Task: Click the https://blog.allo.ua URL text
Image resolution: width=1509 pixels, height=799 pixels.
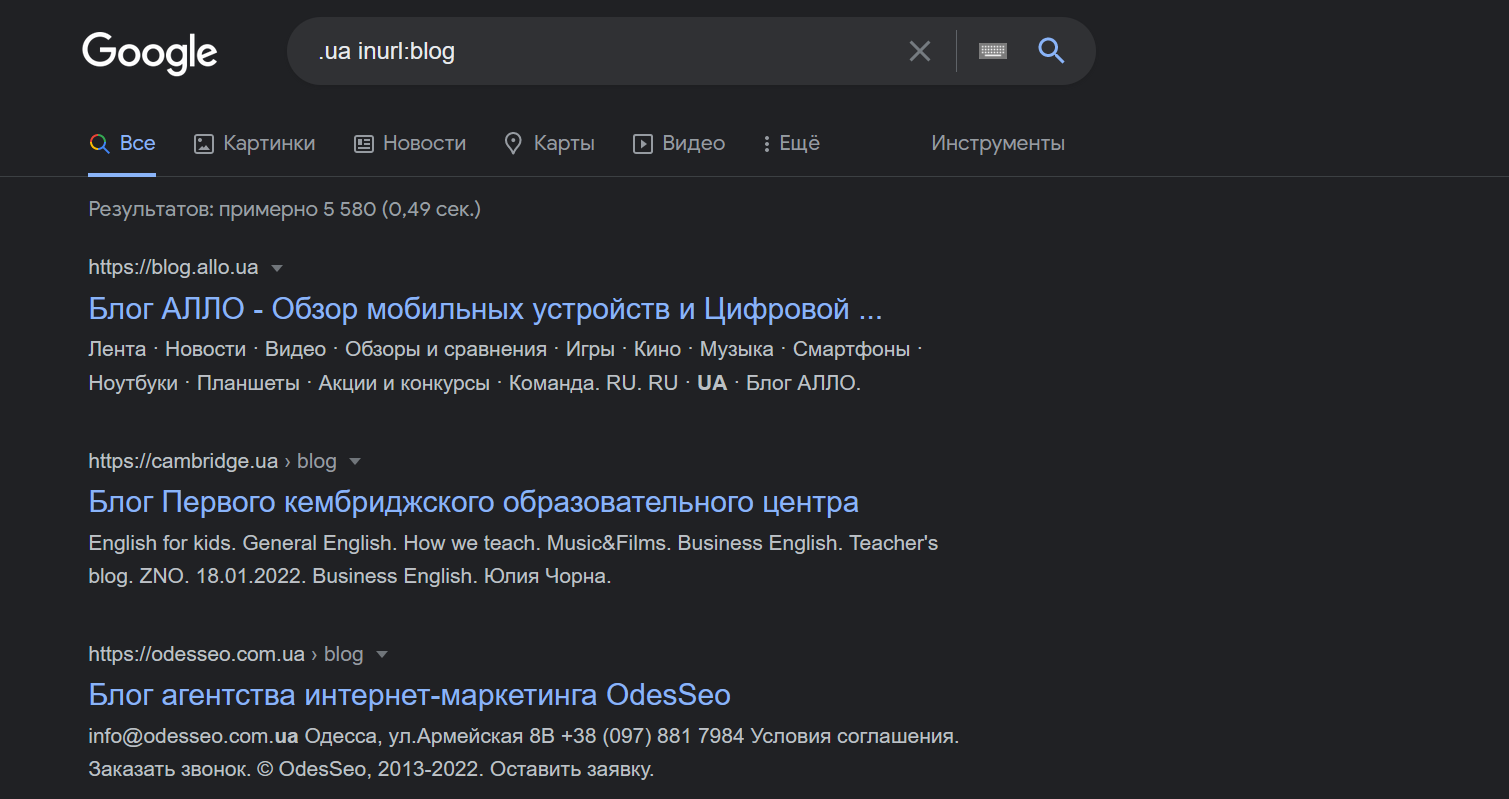Action: tap(173, 267)
